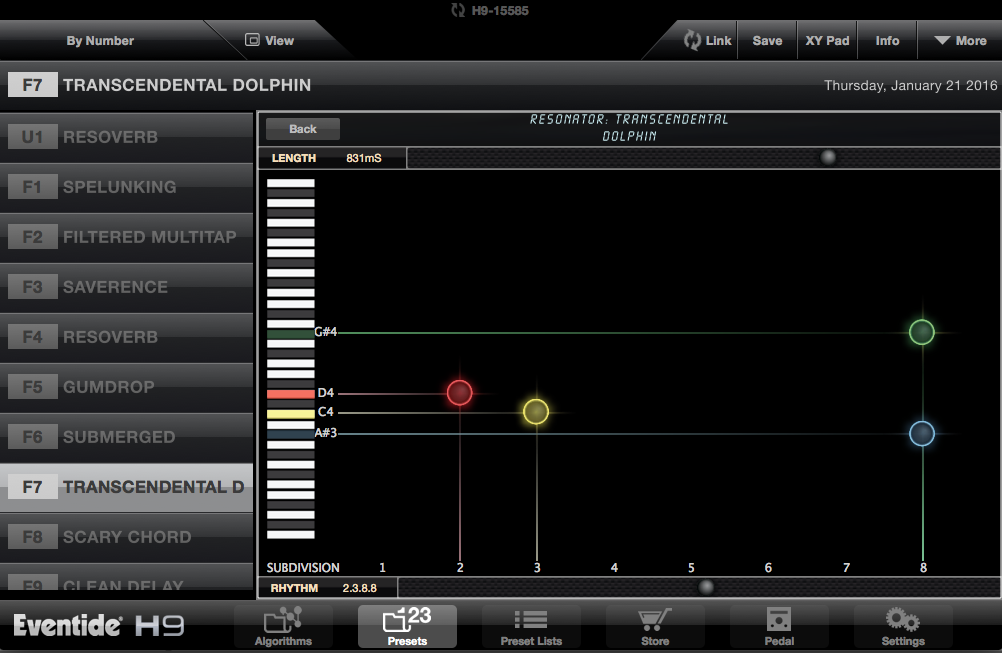This screenshot has width=1002, height=653.
Task: Open the Settings gear tab
Action: click(x=902, y=626)
